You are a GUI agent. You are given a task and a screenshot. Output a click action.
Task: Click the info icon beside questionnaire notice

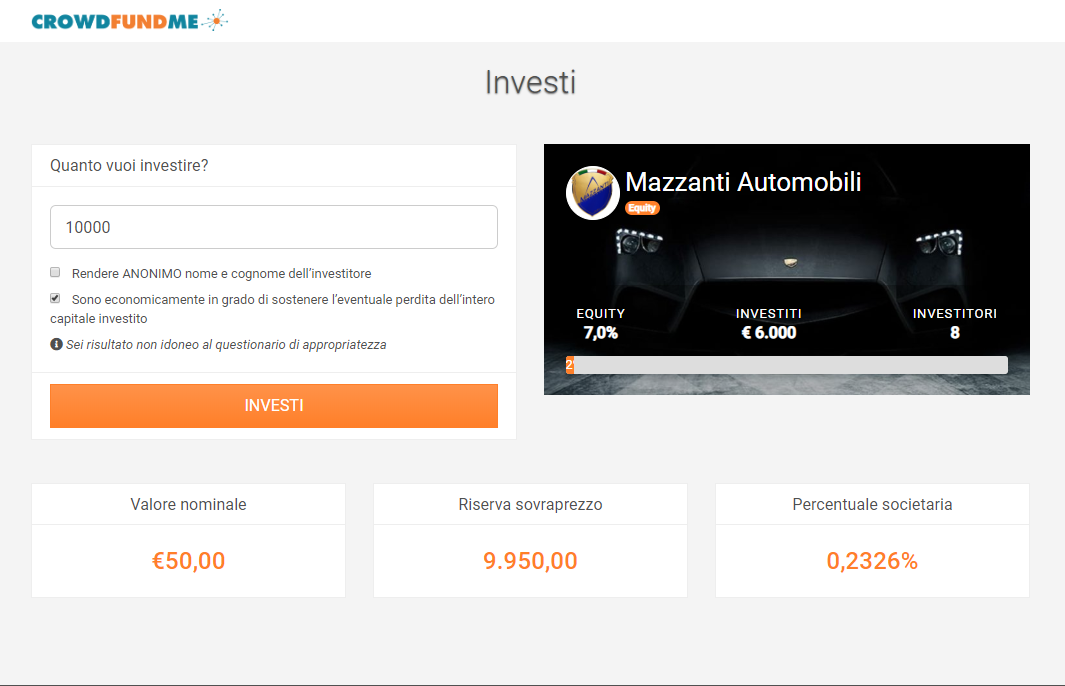tap(56, 344)
